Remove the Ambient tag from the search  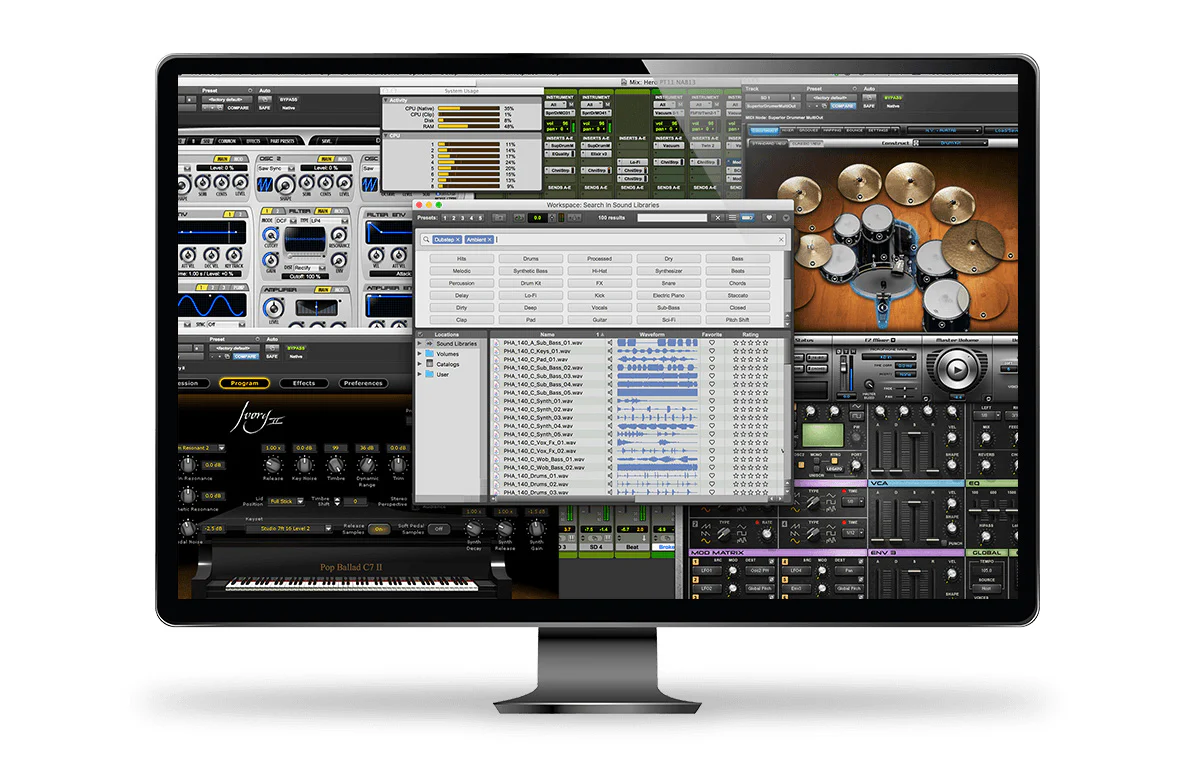[x=490, y=240]
